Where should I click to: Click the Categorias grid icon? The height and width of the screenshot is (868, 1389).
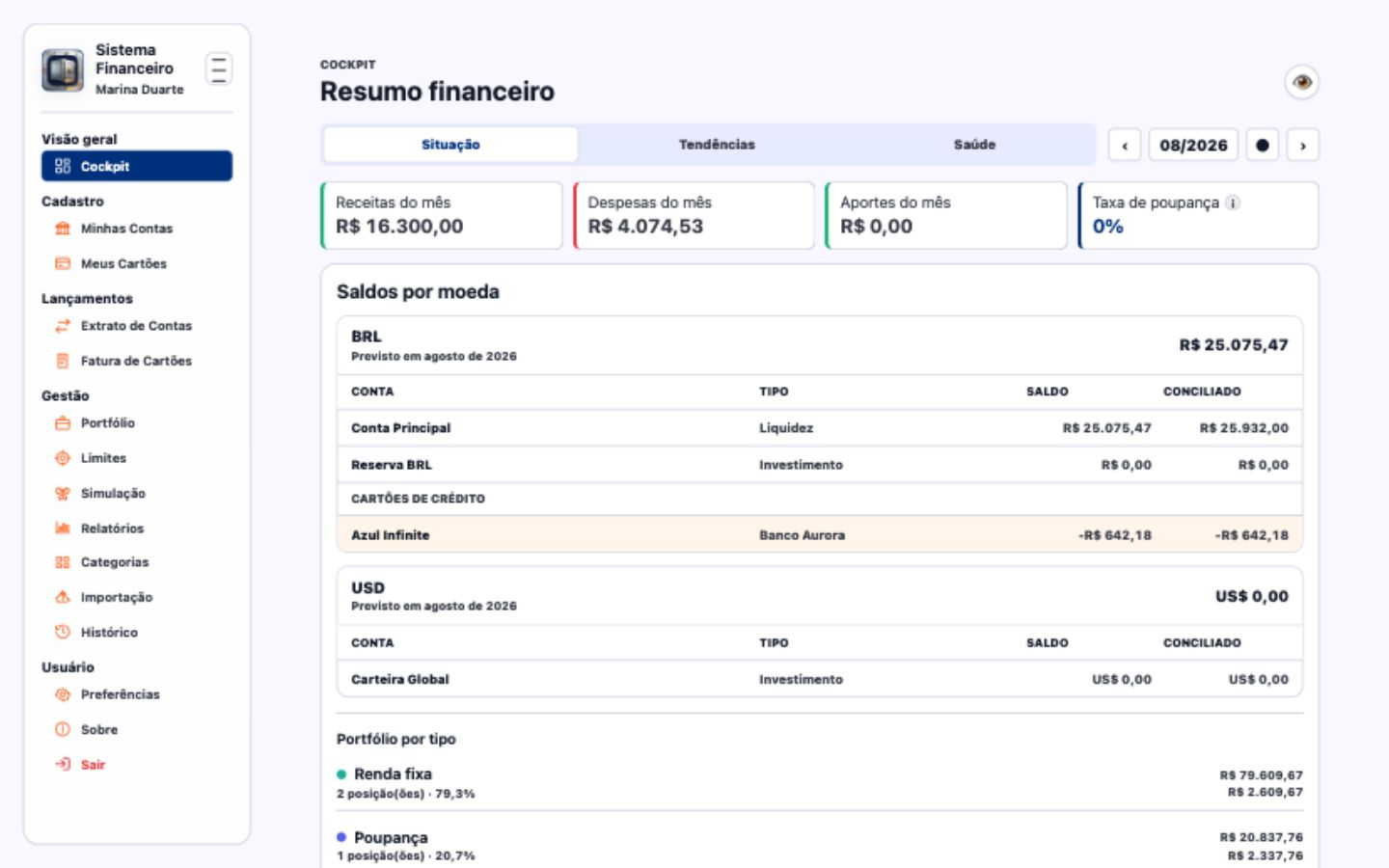coord(63,562)
